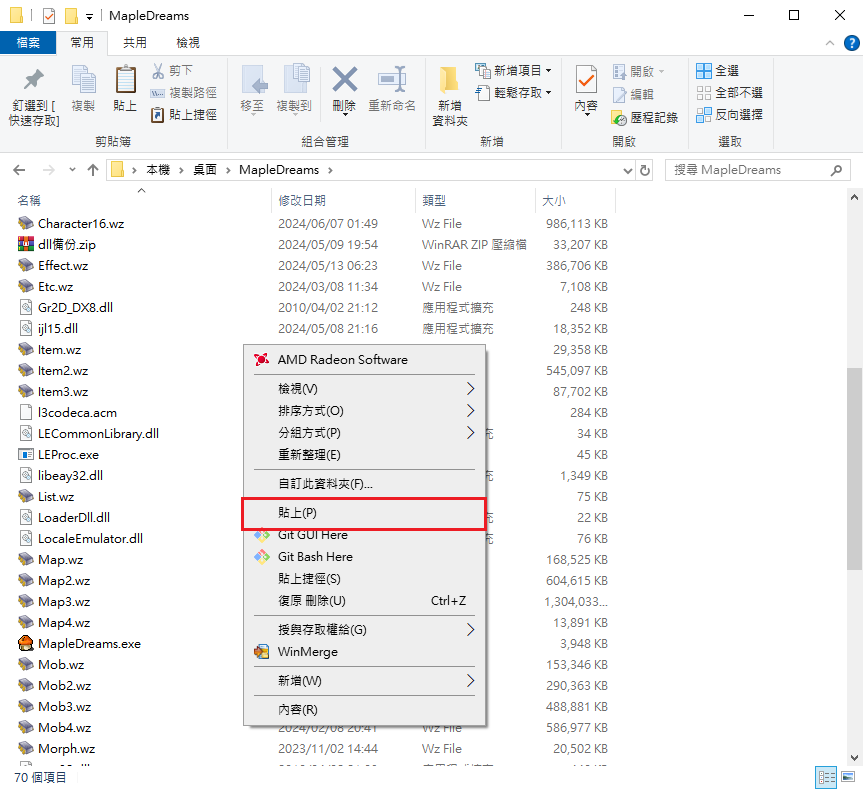Click the 複製 copy icon in ribbon
Viewport: 863px width, 790px height.
click(x=83, y=80)
